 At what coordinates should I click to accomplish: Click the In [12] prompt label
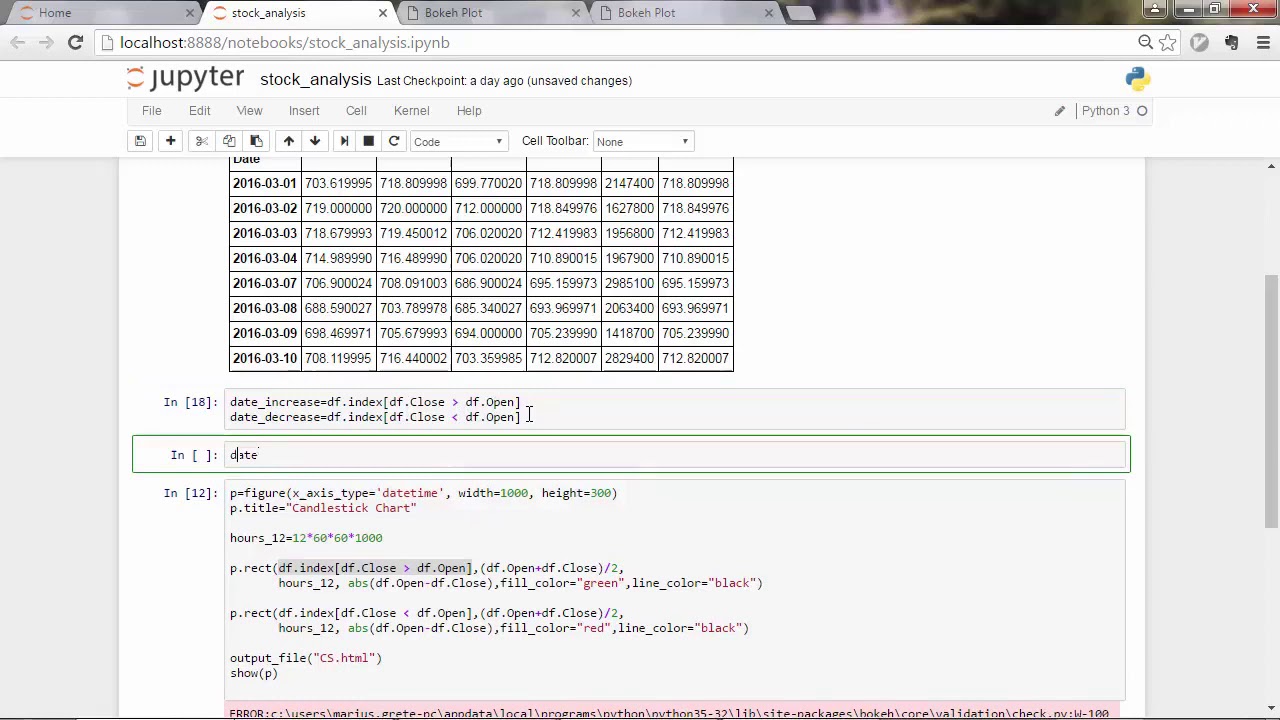pos(190,493)
